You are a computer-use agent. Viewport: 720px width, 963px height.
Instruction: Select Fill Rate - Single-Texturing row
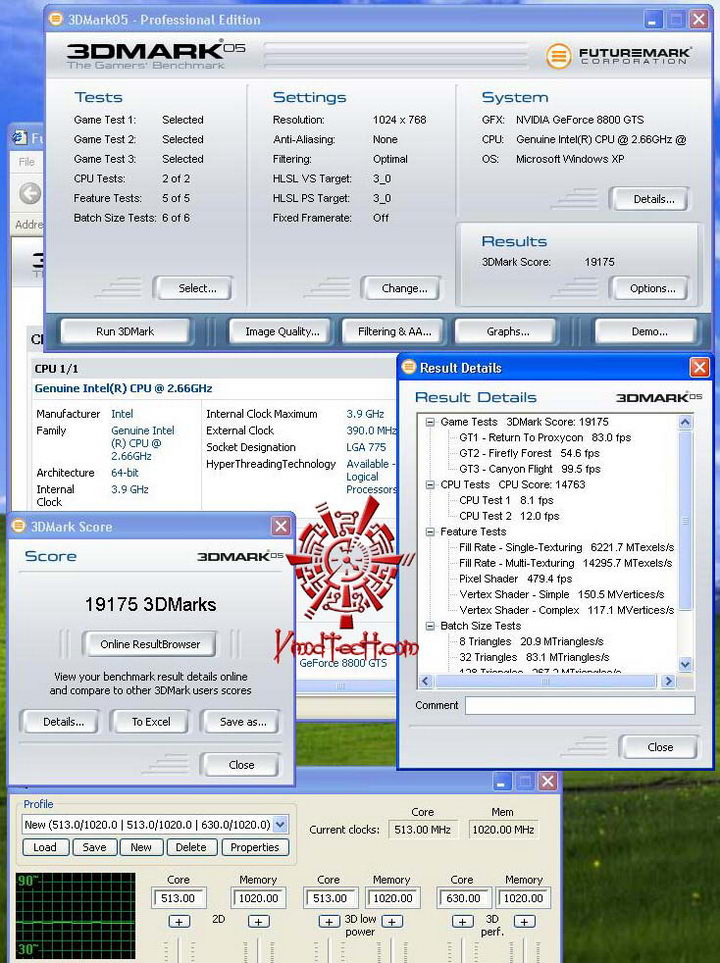pyautogui.click(x=566, y=547)
